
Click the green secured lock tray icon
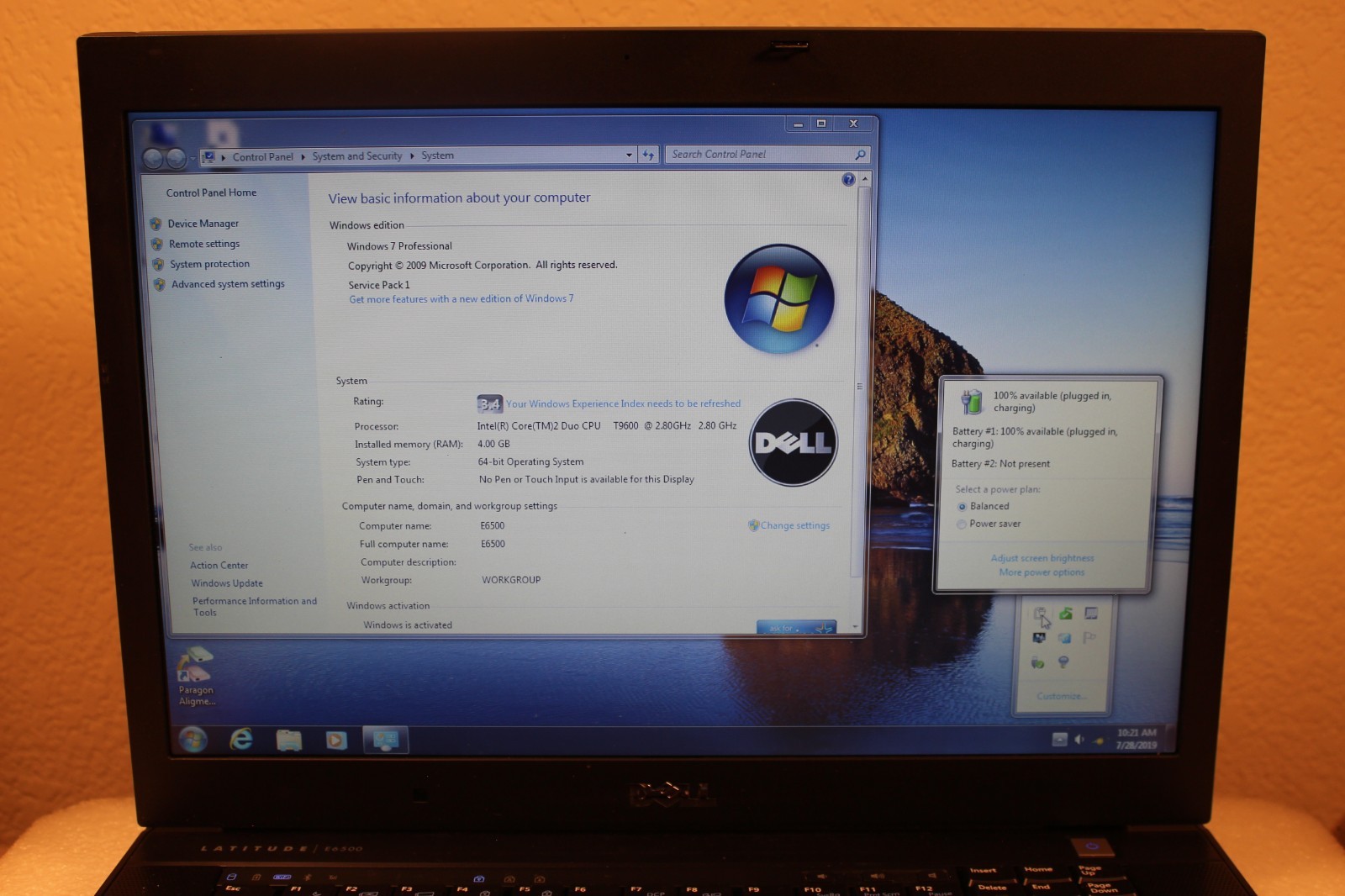[x=1066, y=614]
